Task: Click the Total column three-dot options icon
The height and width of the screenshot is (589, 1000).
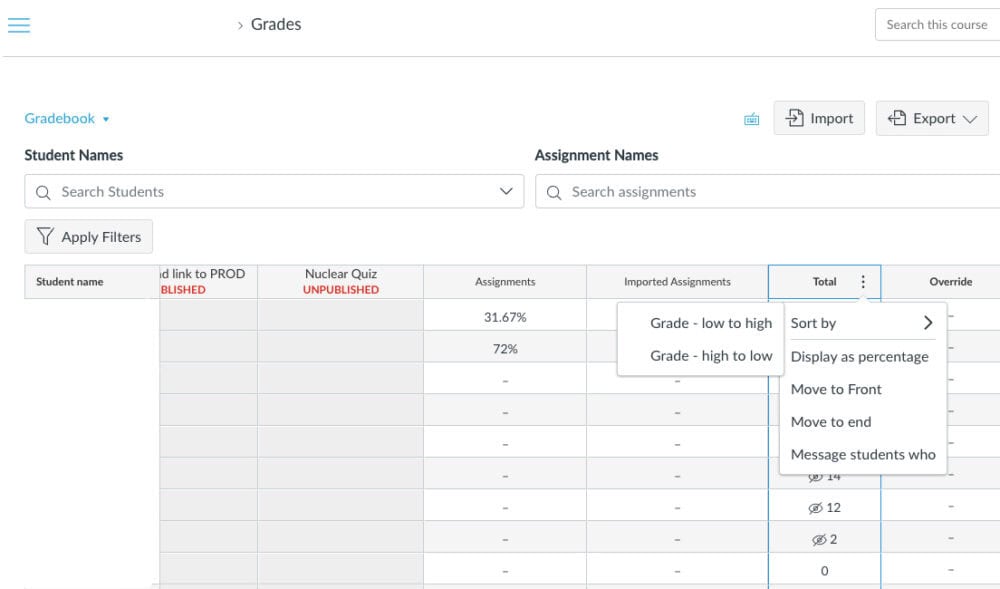Action: coord(863,282)
